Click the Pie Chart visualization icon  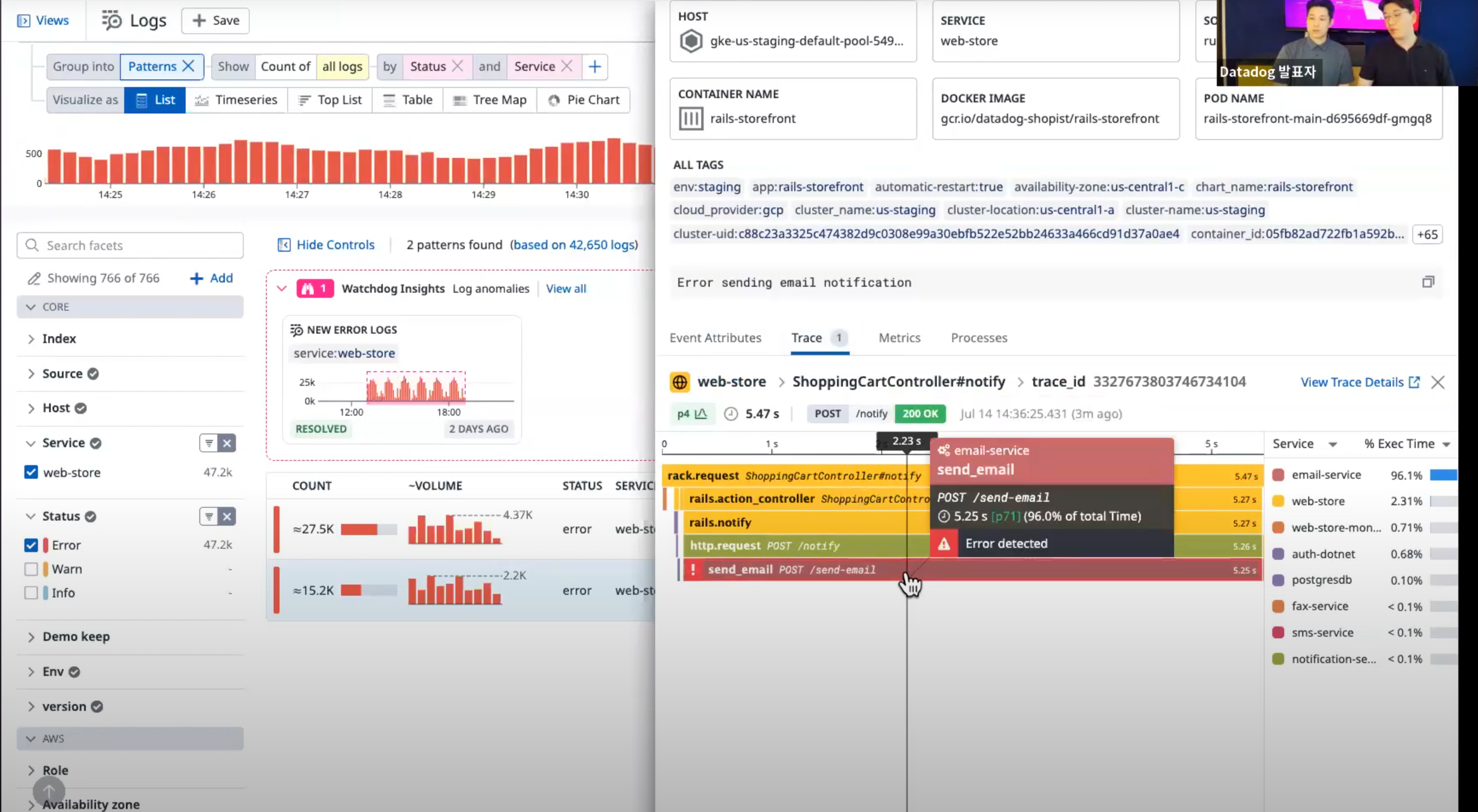(x=554, y=100)
